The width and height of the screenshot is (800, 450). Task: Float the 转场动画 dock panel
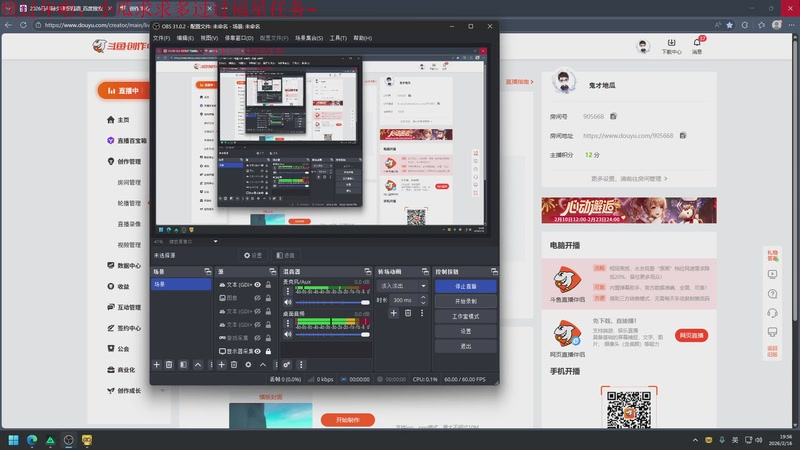click(x=425, y=271)
